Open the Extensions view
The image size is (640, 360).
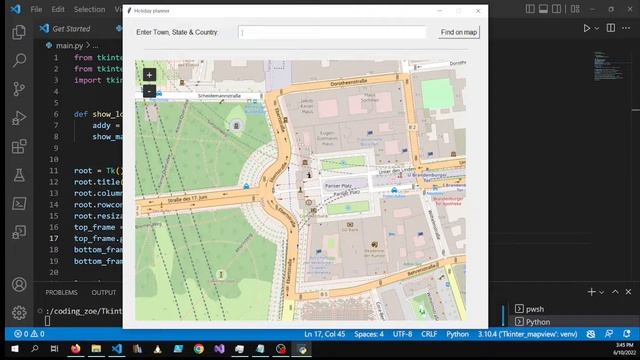click(x=19, y=146)
